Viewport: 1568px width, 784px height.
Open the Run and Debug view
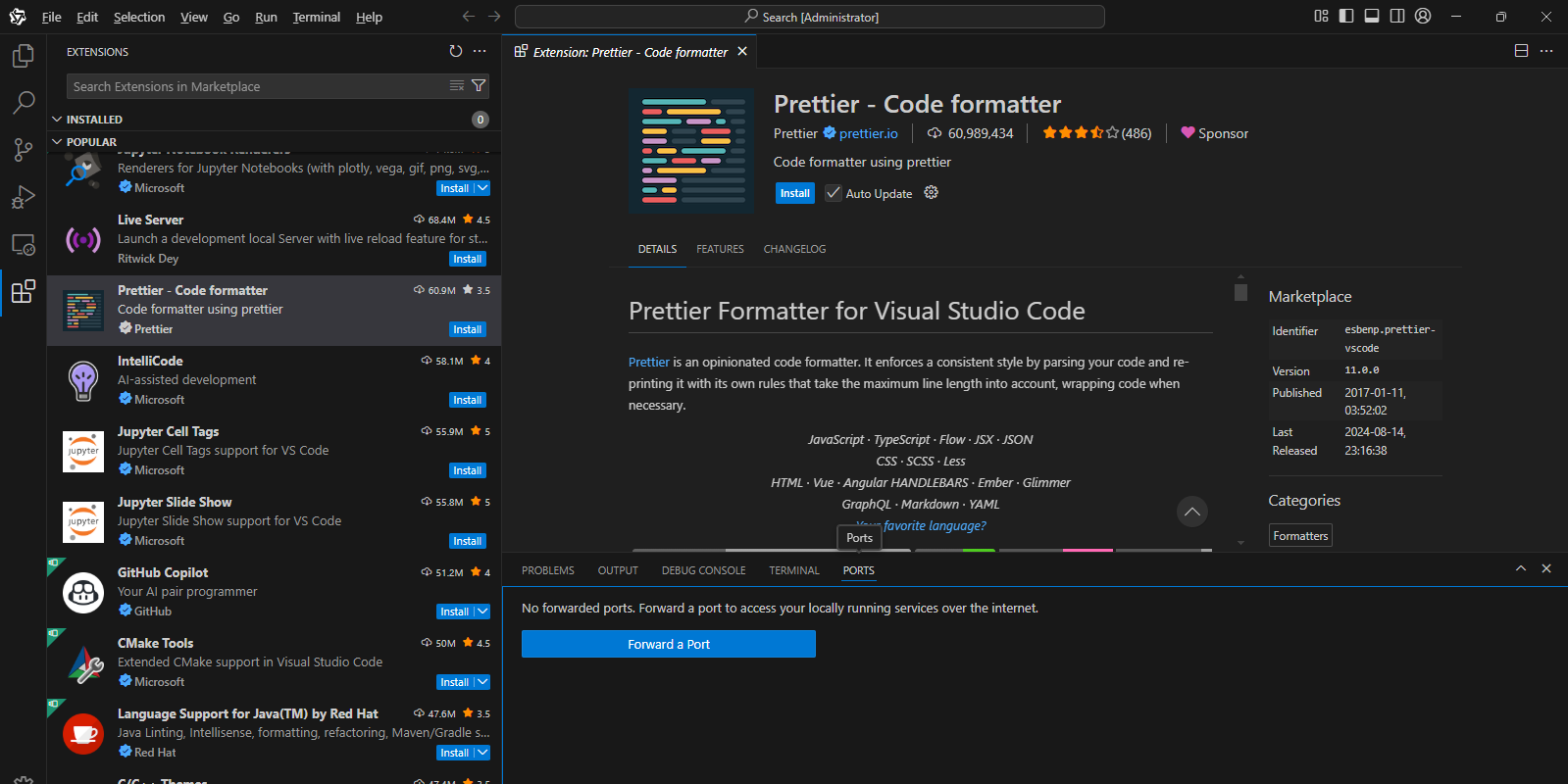coord(23,197)
